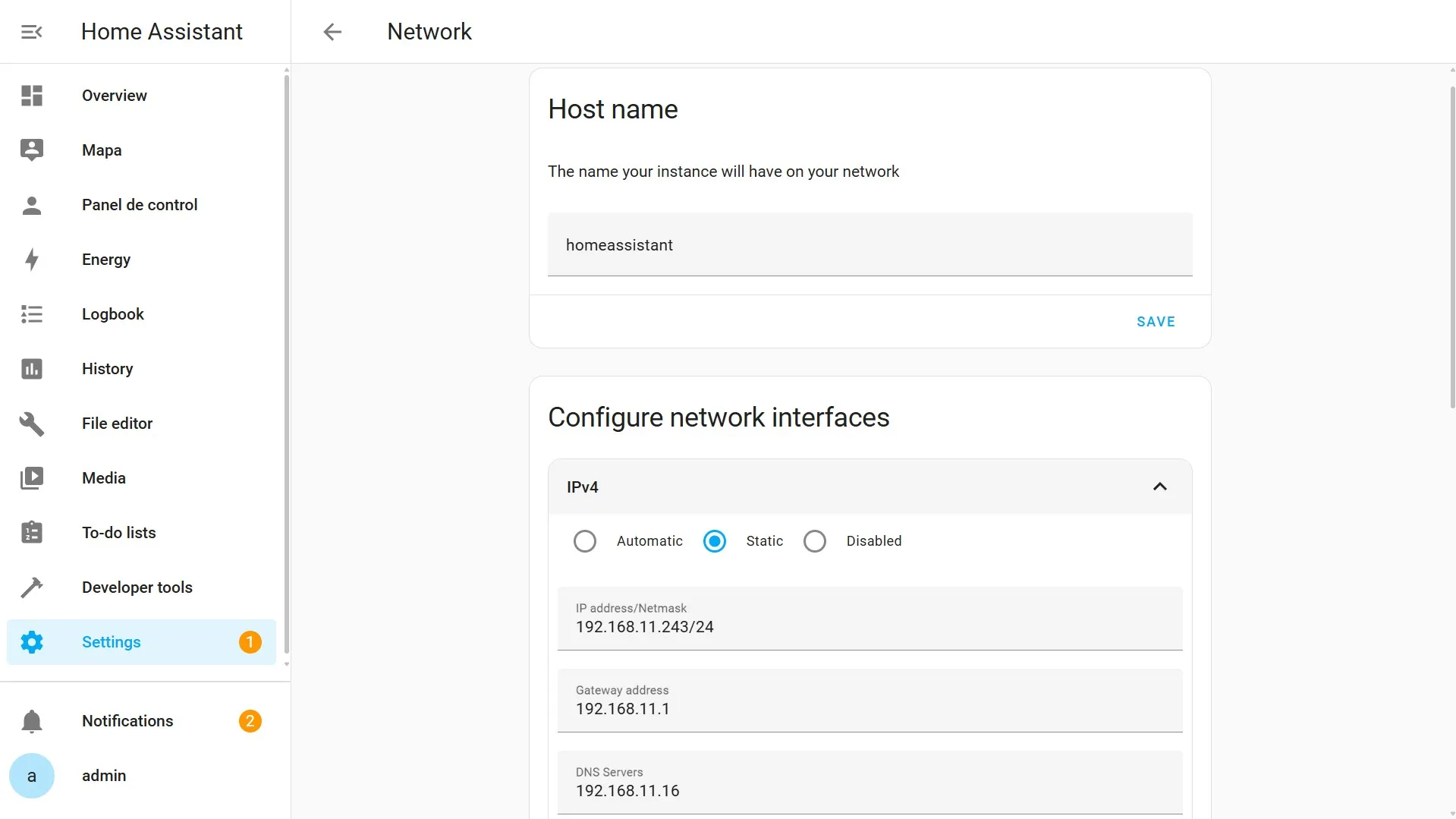Click the IPv4 section header text
The width and height of the screenshot is (1456, 819).
point(583,487)
